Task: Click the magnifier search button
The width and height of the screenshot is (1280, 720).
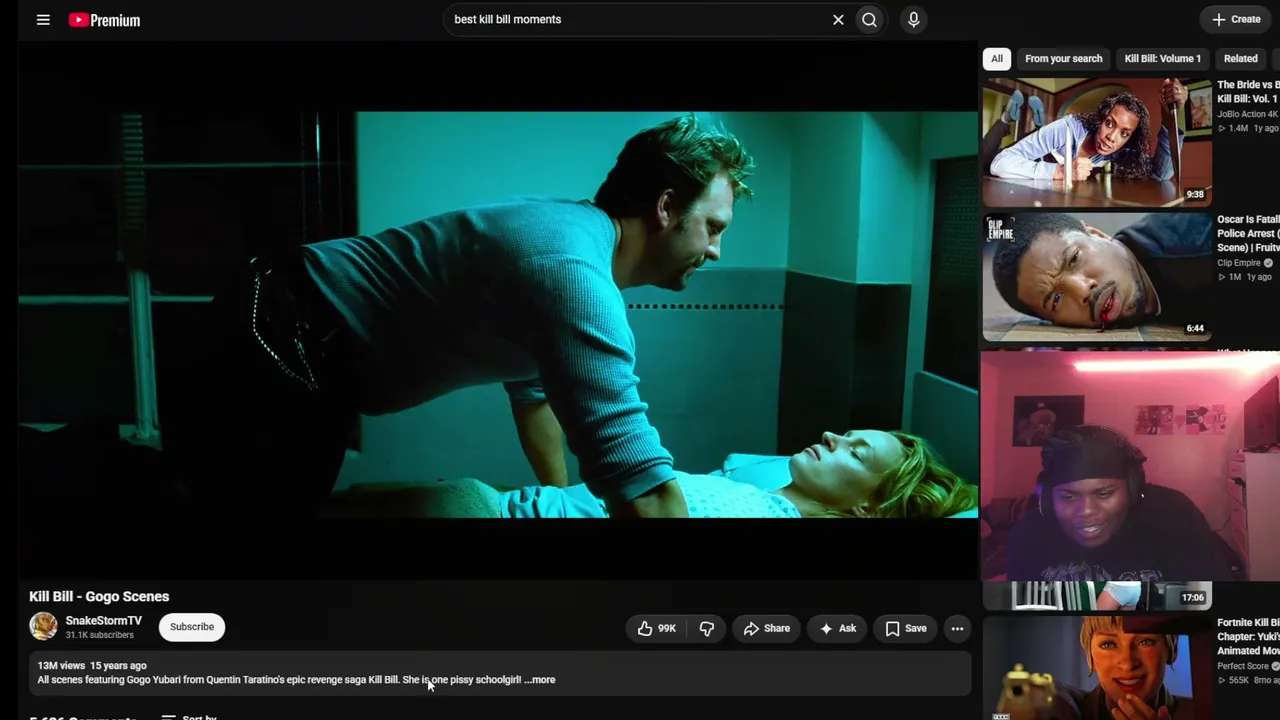Action: [x=870, y=20]
